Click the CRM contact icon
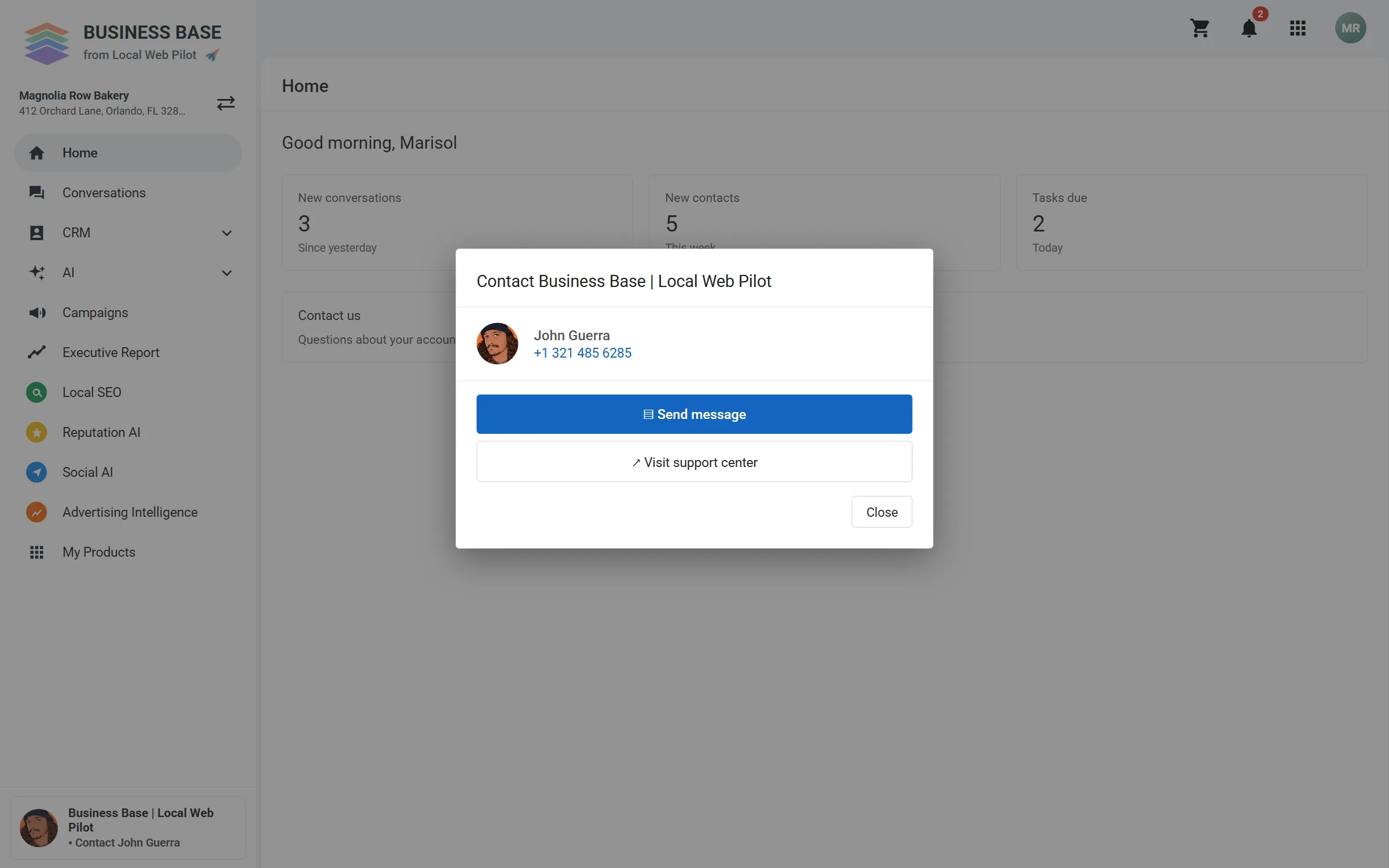Screen dimensions: 1389x868 (36, 233)
